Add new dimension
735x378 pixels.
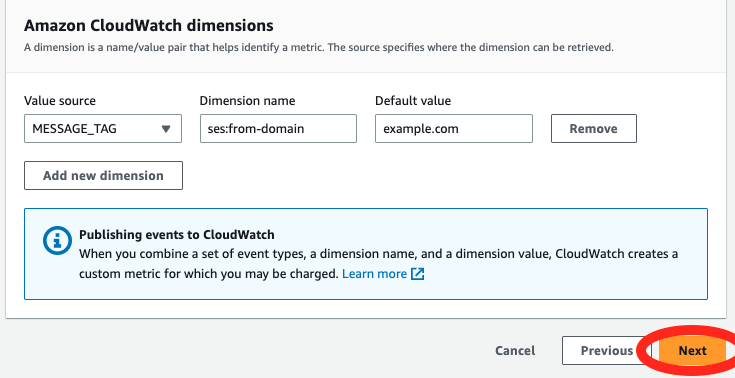pyautogui.click(x=103, y=175)
